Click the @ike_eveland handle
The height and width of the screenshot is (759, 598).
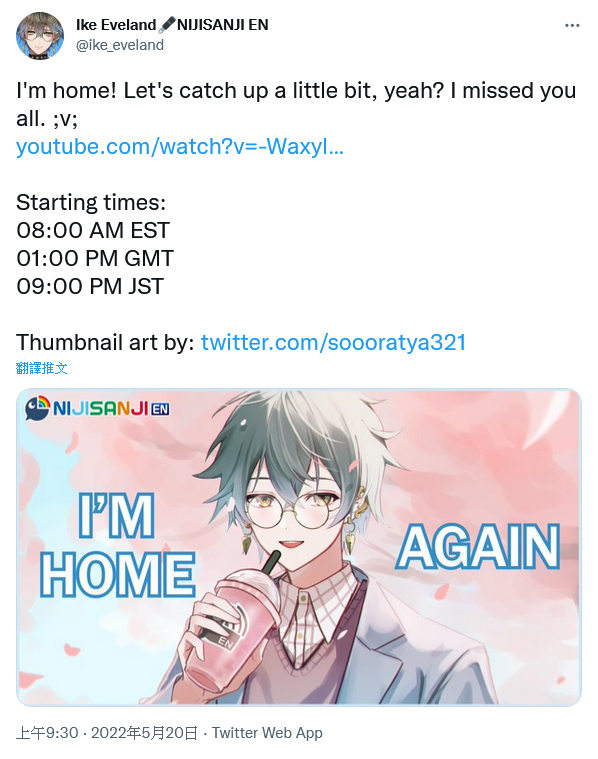pos(120,45)
